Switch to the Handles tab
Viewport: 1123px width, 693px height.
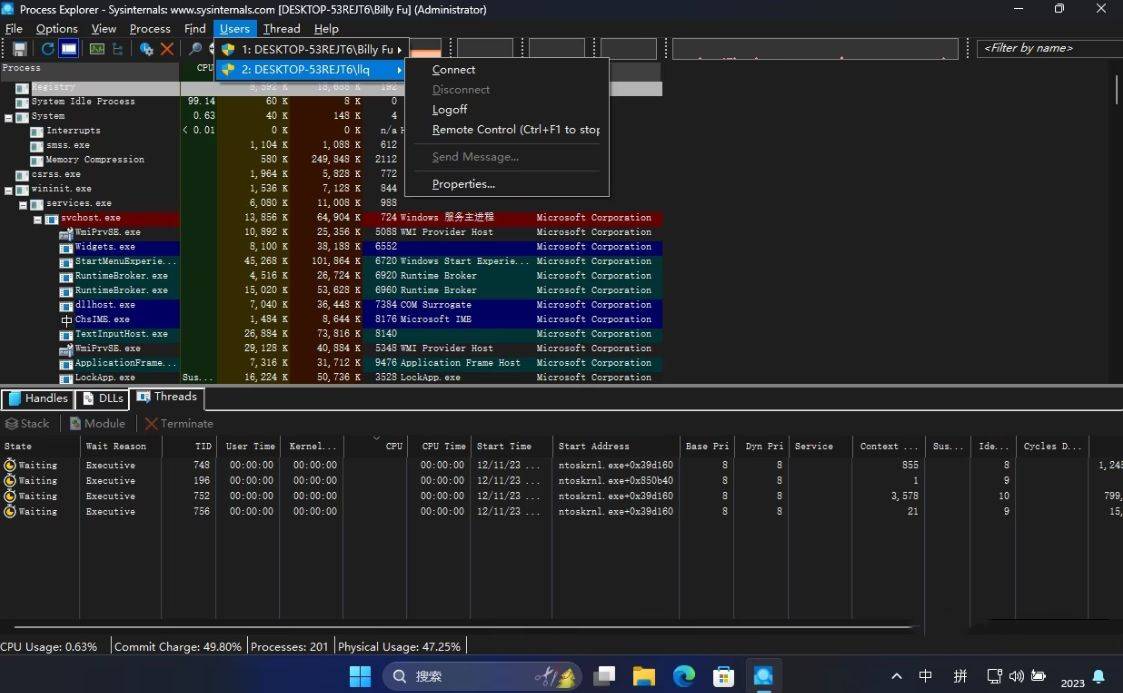click(40, 397)
